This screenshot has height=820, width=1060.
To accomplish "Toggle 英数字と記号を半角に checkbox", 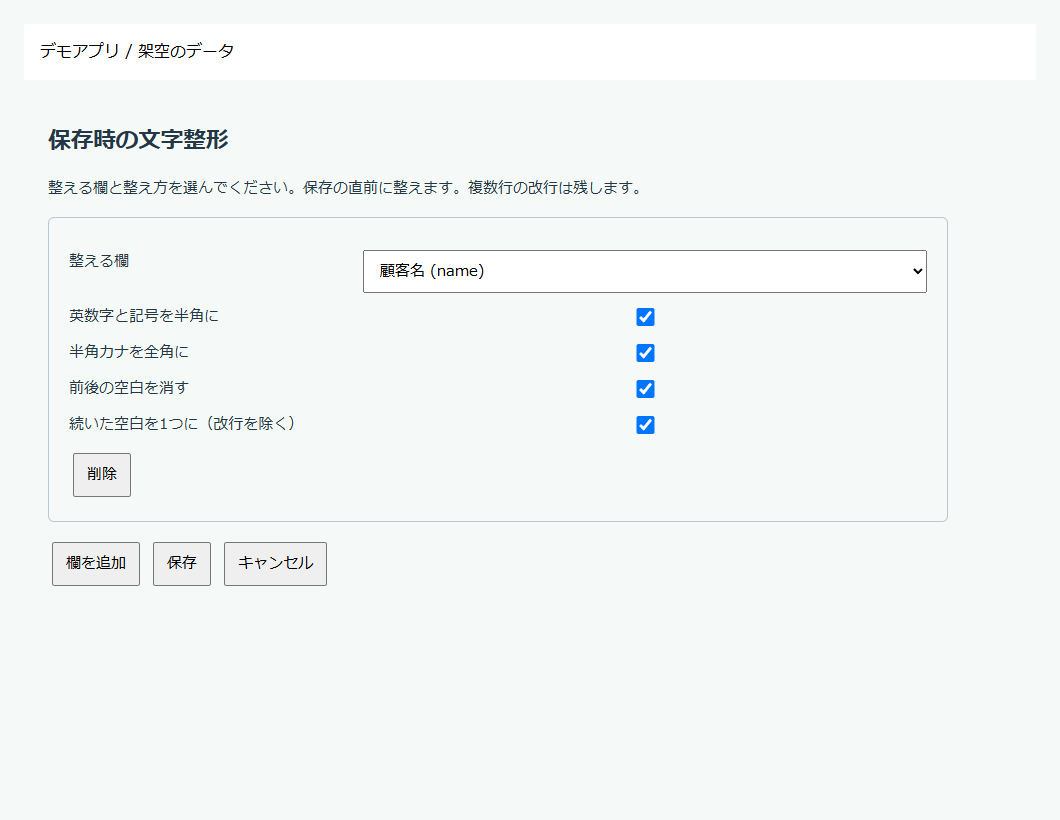I will (x=645, y=316).
